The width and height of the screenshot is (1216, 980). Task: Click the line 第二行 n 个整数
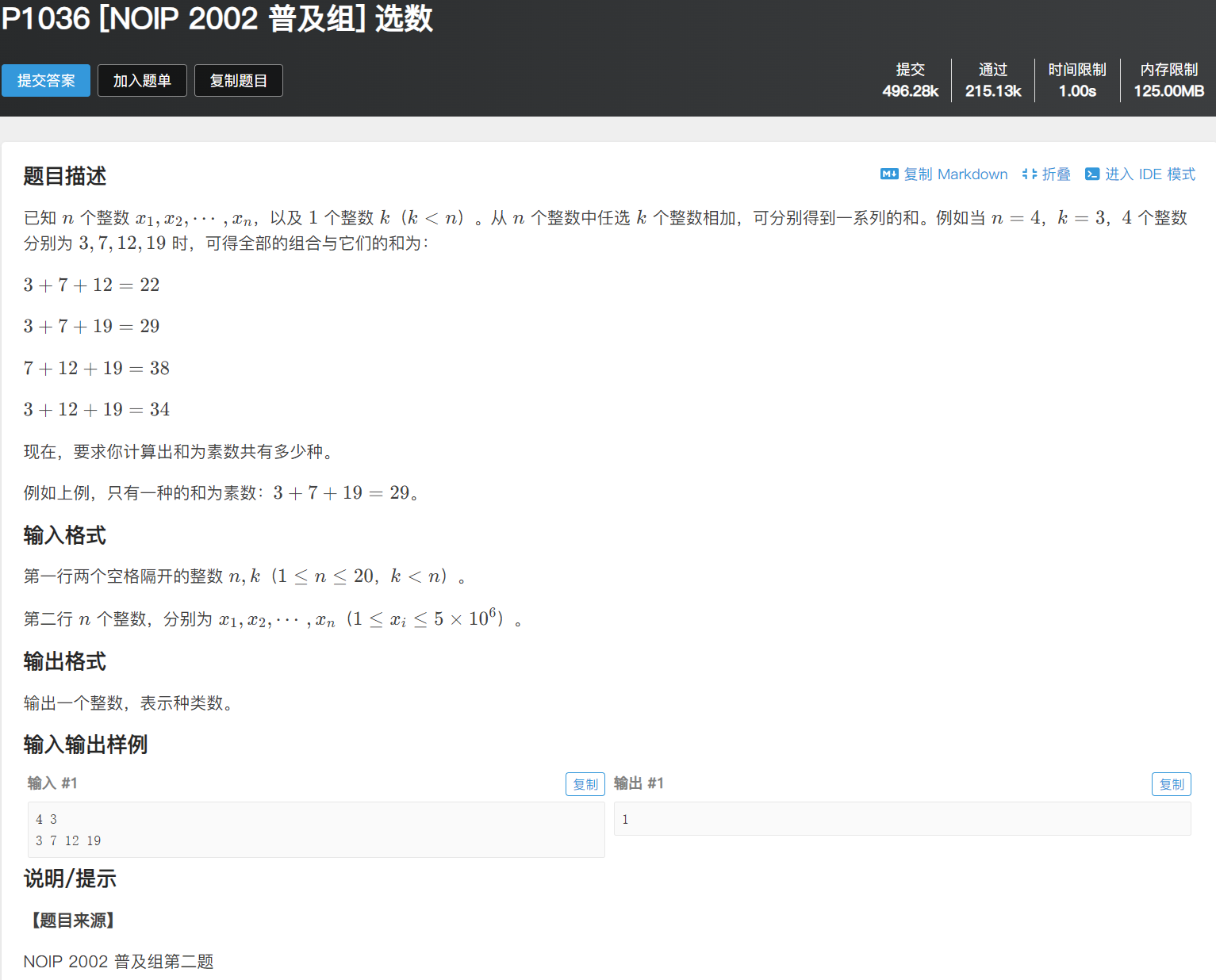pos(273,618)
